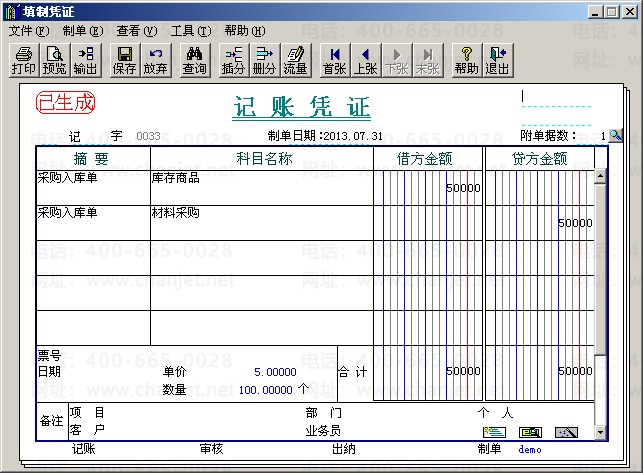Open the 文件(F) menu
This screenshot has width=643, height=473.
coord(29,31)
